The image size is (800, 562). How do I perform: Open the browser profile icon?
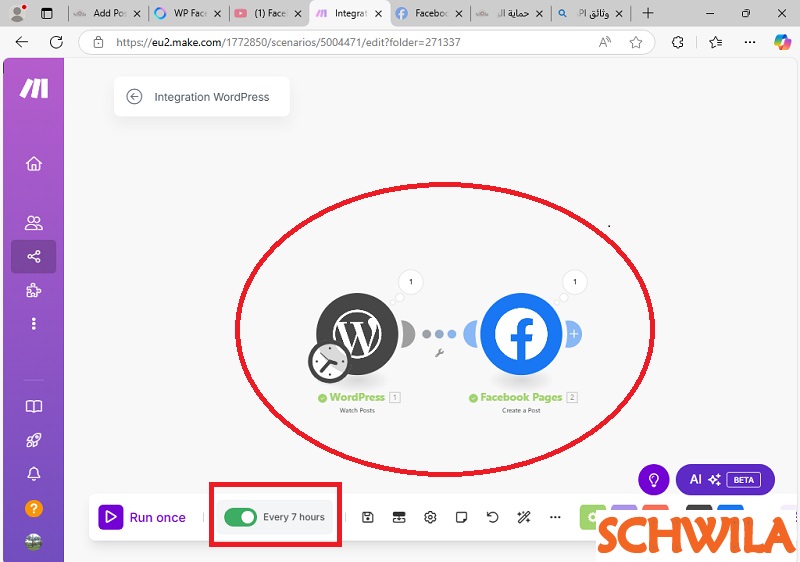click(x=18, y=13)
